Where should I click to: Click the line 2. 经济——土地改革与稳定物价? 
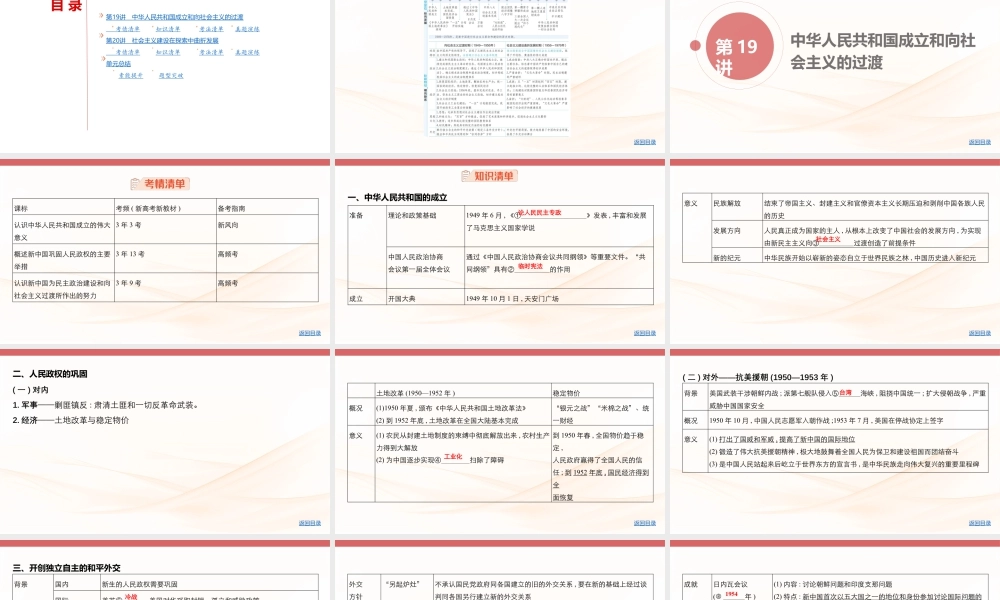tap(71, 420)
